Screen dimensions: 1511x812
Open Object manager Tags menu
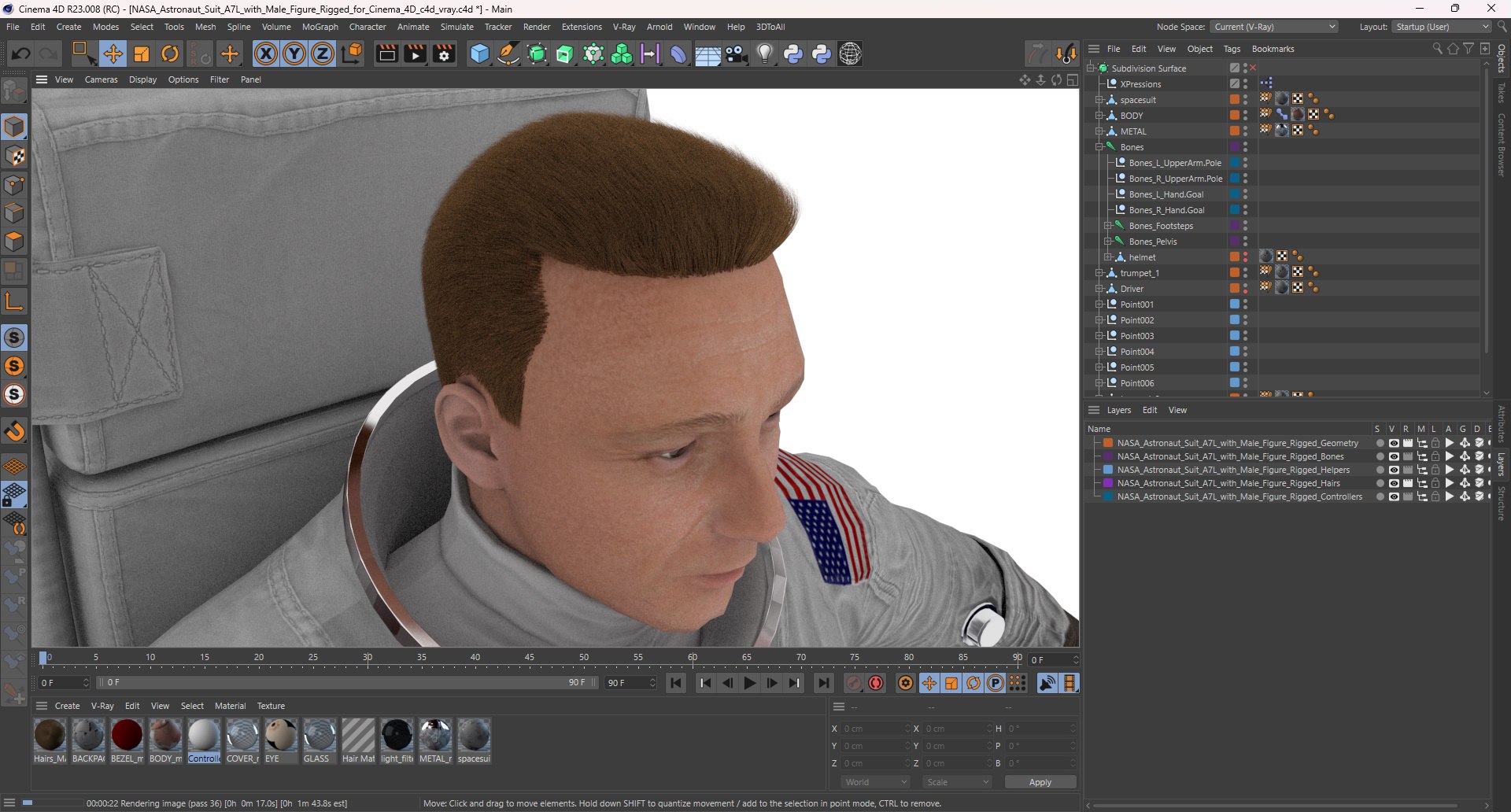tap(1232, 49)
